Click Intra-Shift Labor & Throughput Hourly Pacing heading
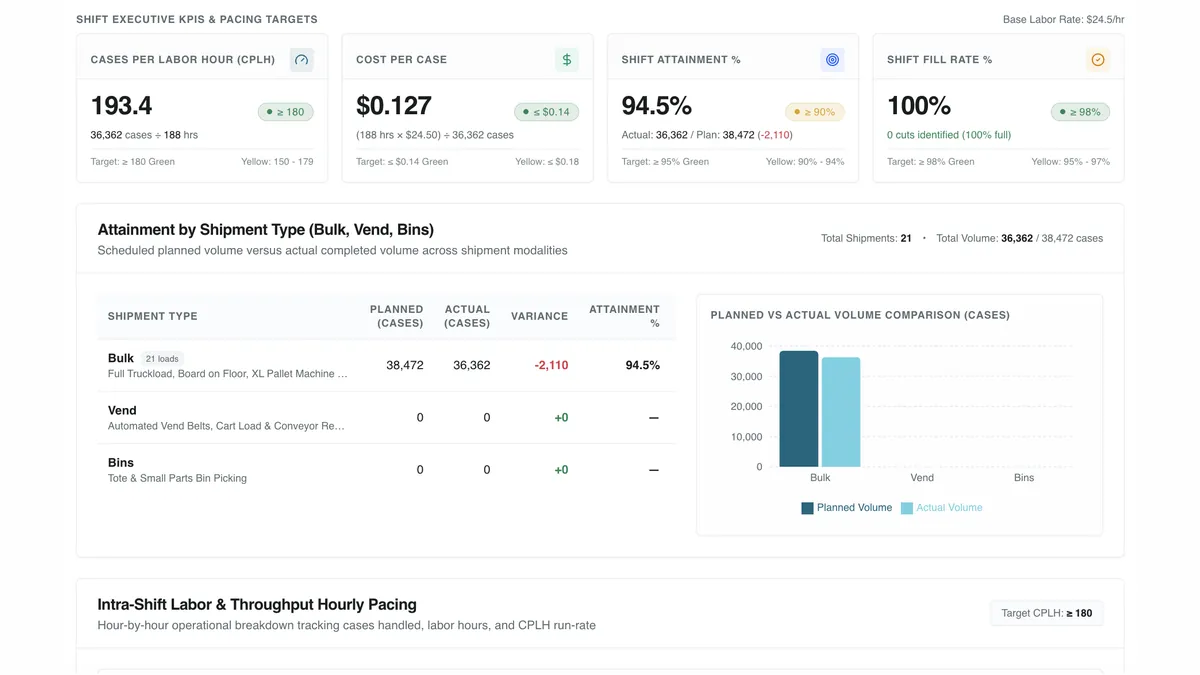 [257, 604]
